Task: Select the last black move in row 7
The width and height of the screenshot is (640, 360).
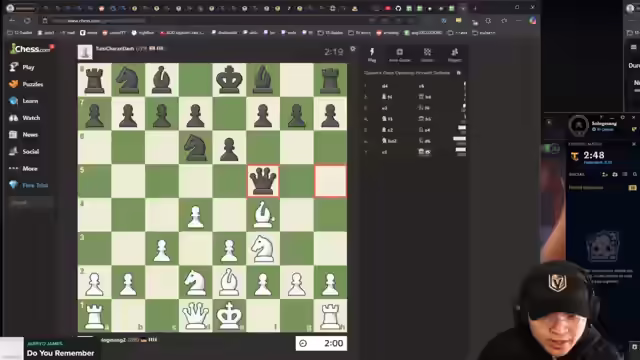Action: [424, 152]
